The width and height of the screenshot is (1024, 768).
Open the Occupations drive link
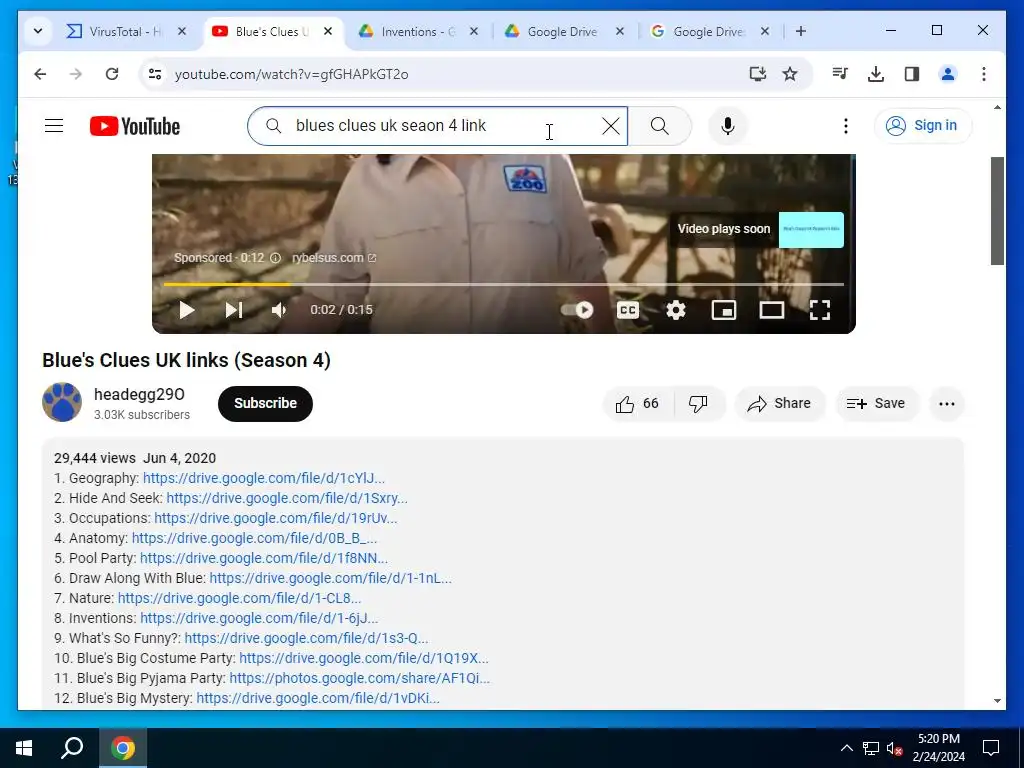coord(276,519)
